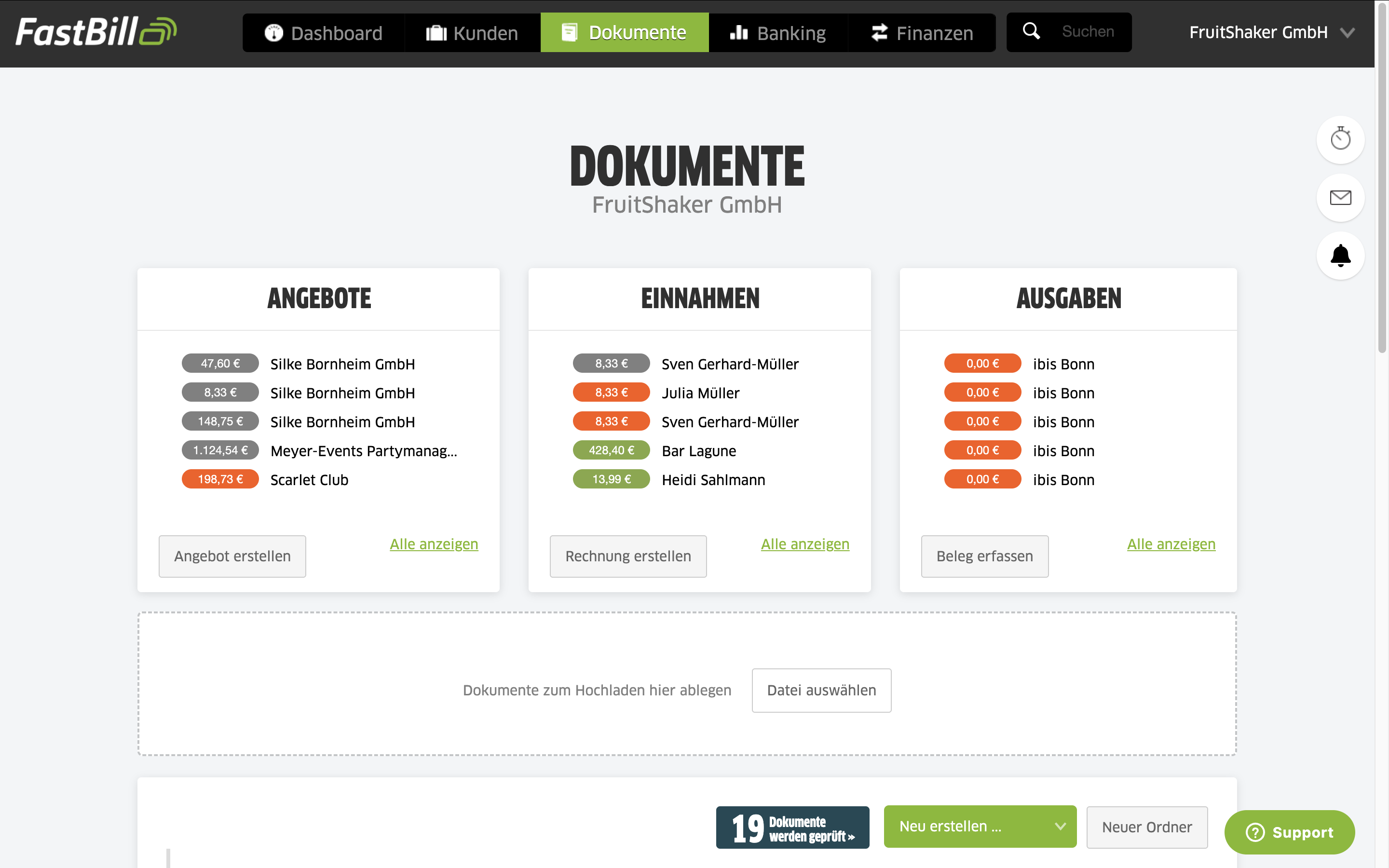This screenshot has width=1389, height=868.
Task: Click Neuer Ordner button
Action: (1147, 827)
